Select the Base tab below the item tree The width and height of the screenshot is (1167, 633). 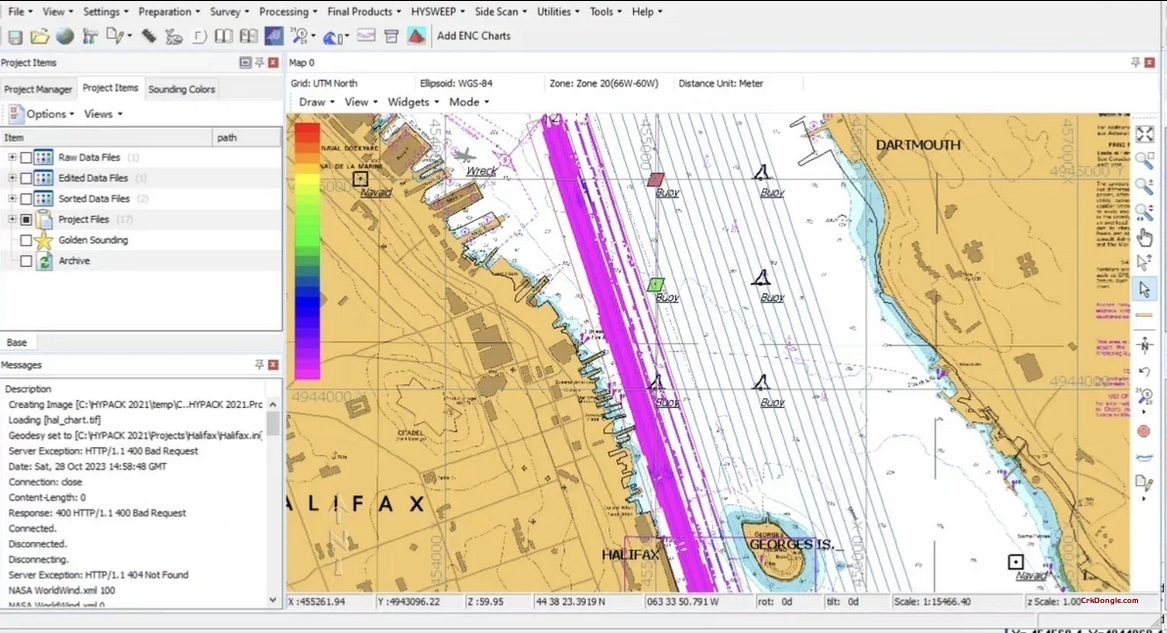16,342
